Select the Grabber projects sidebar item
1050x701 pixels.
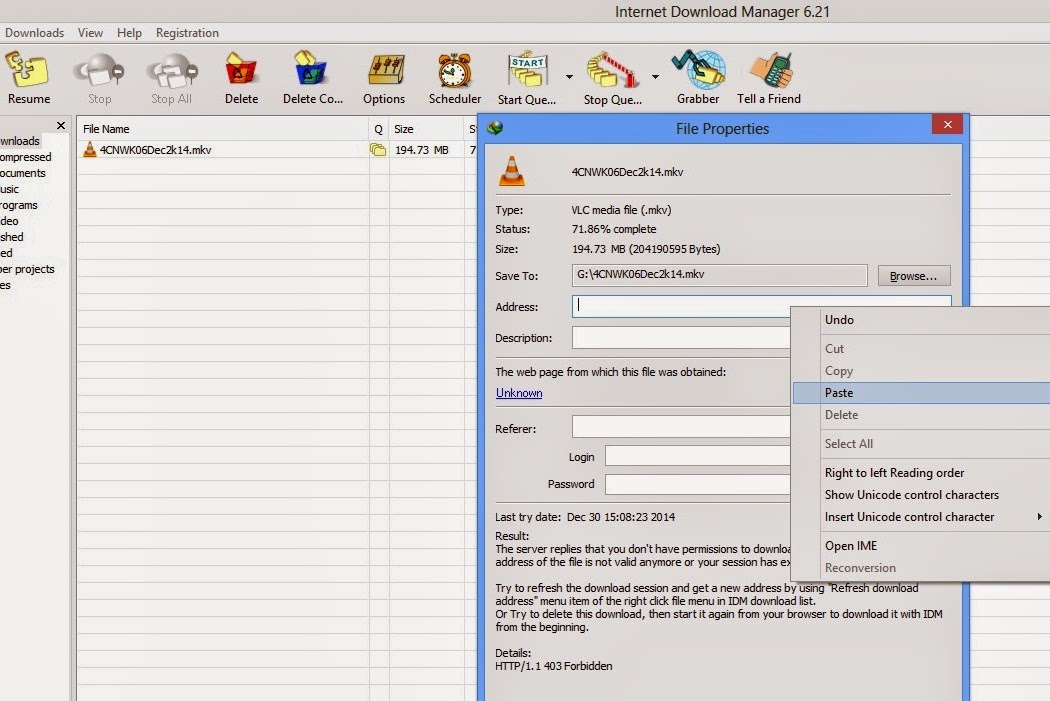pyautogui.click(x=27, y=268)
